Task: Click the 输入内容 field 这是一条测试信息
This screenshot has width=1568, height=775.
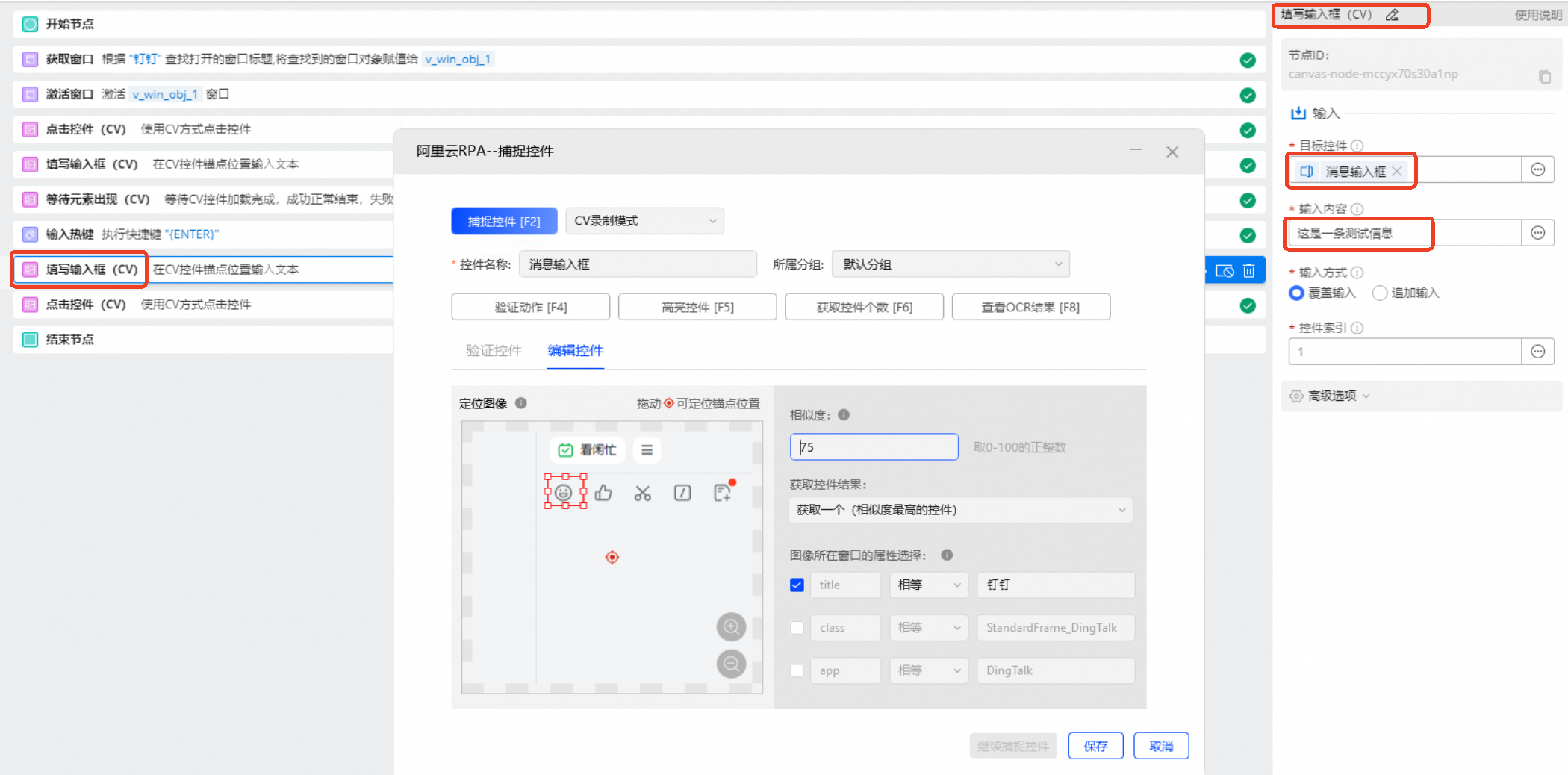Action: point(1405,233)
